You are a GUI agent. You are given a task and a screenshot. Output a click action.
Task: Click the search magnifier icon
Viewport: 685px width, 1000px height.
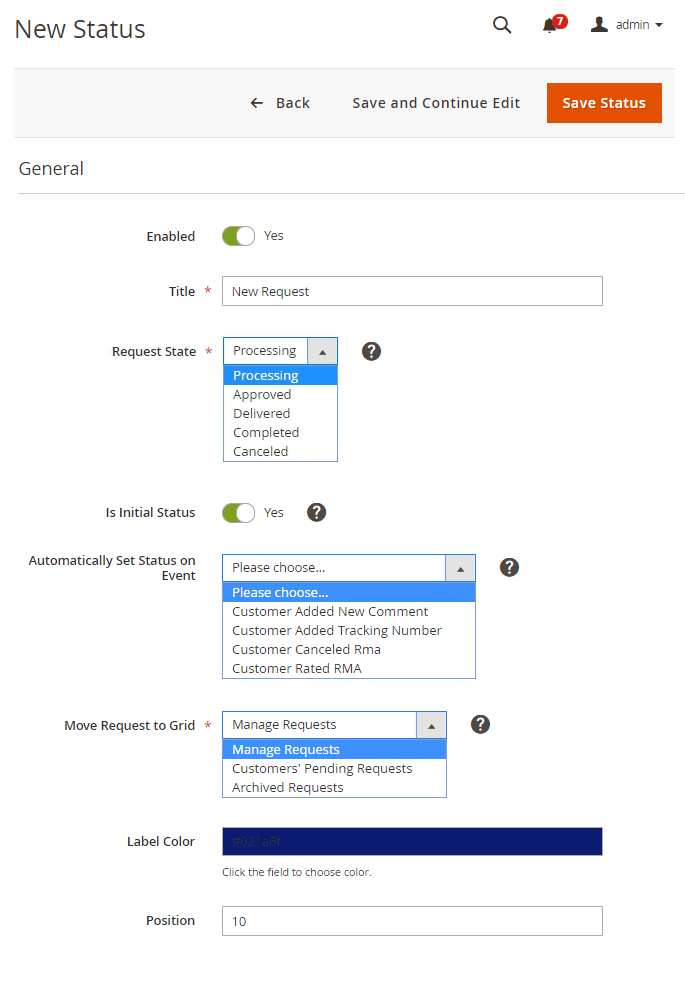(502, 25)
